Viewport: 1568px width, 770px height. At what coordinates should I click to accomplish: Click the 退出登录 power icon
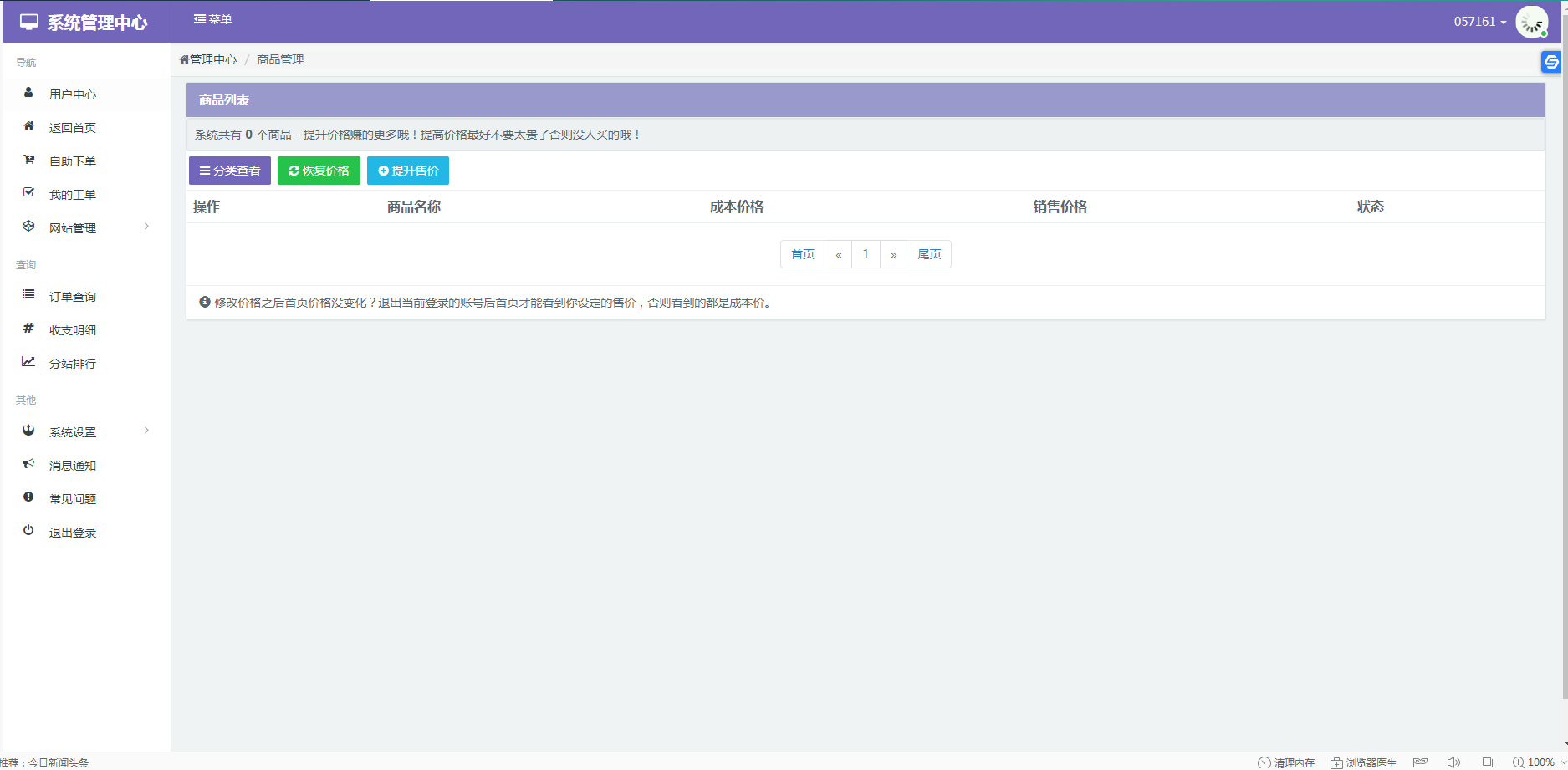click(x=28, y=531)
